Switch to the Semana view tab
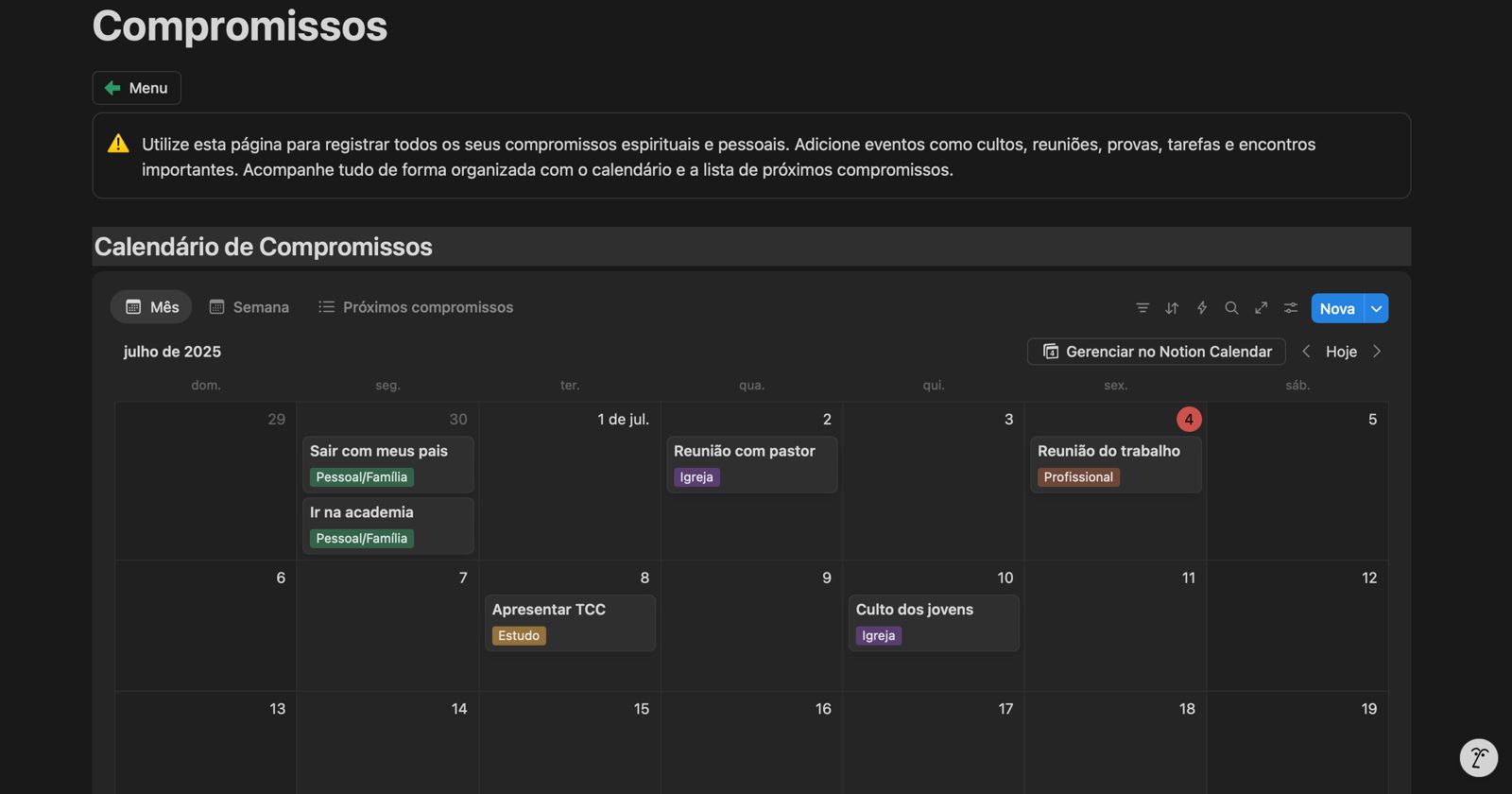This screenshot has height=794, width=1512. [249, 307]
